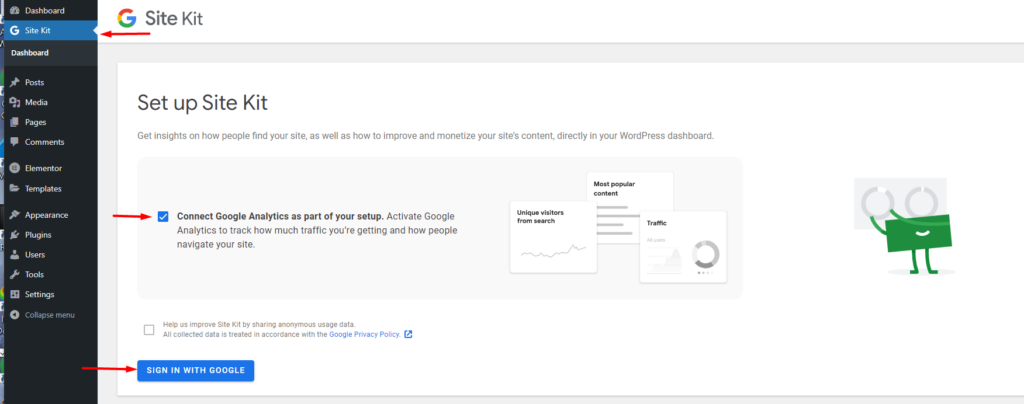Click the Google G logo in header
The height and width of the screenshot is (404, 1024).
pyautogui.click(x=127, y=18)
